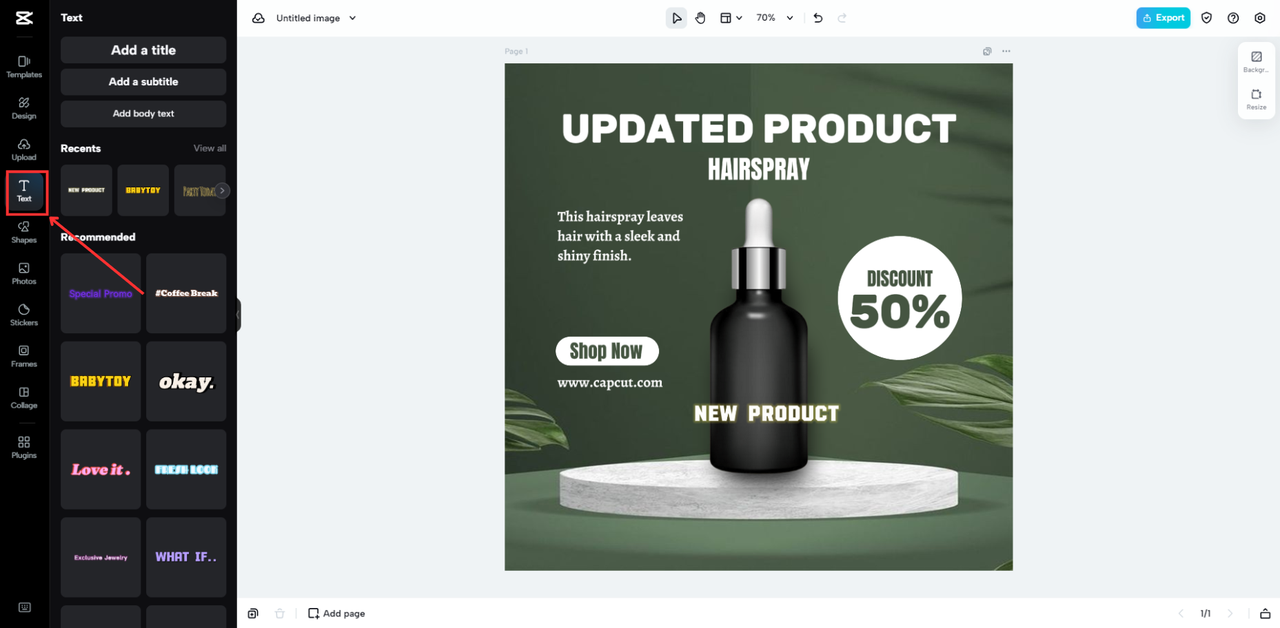
Task: Open the Frames sidebar panel
Action: [24, 357]
